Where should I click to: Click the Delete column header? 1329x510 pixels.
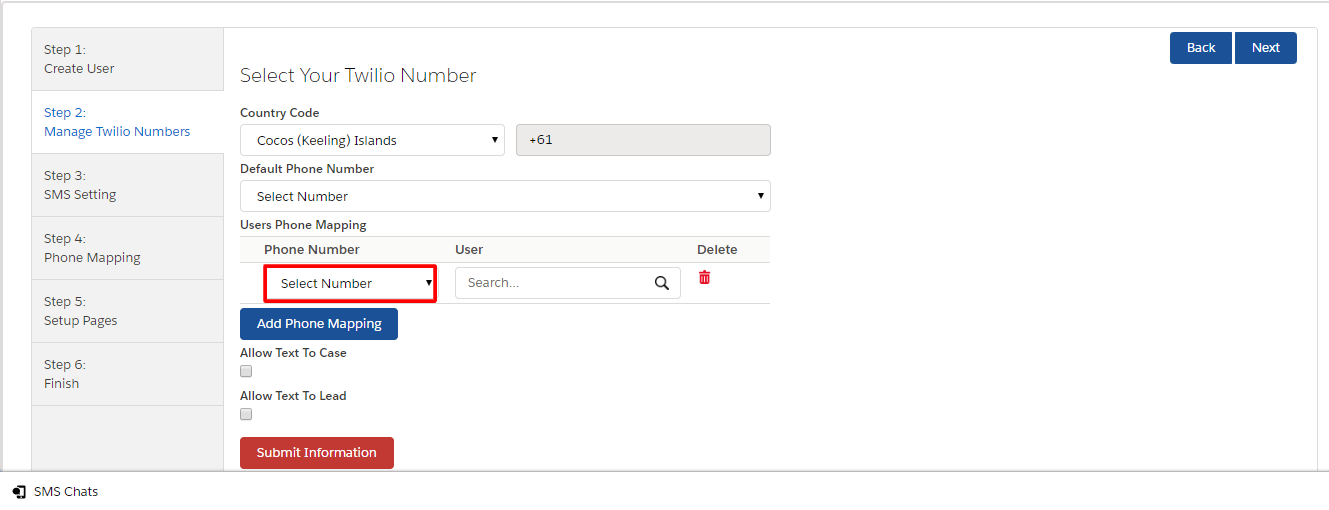717,250
